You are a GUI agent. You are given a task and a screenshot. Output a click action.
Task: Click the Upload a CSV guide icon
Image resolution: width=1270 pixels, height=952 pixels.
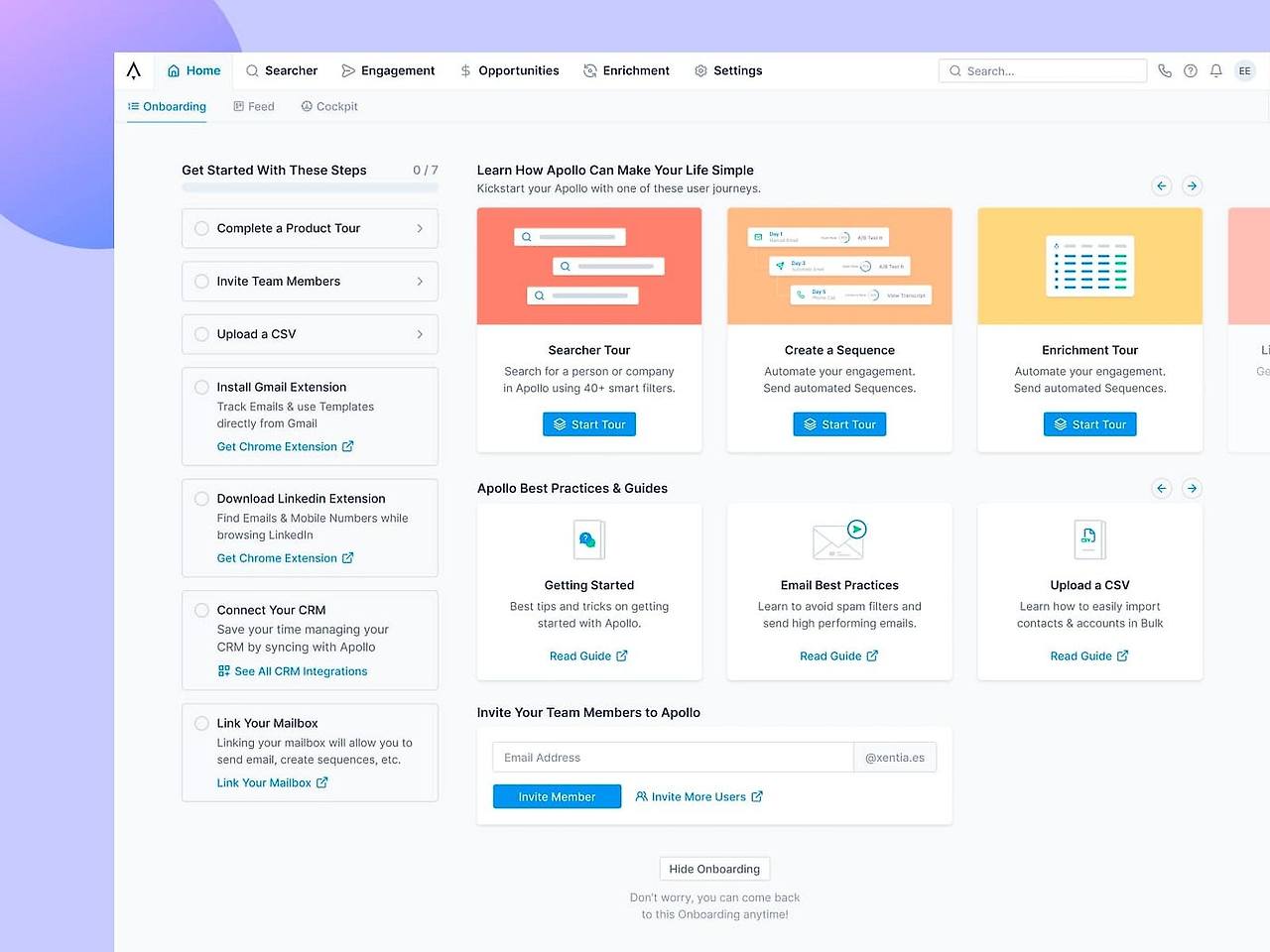[x=1090, y=540]
